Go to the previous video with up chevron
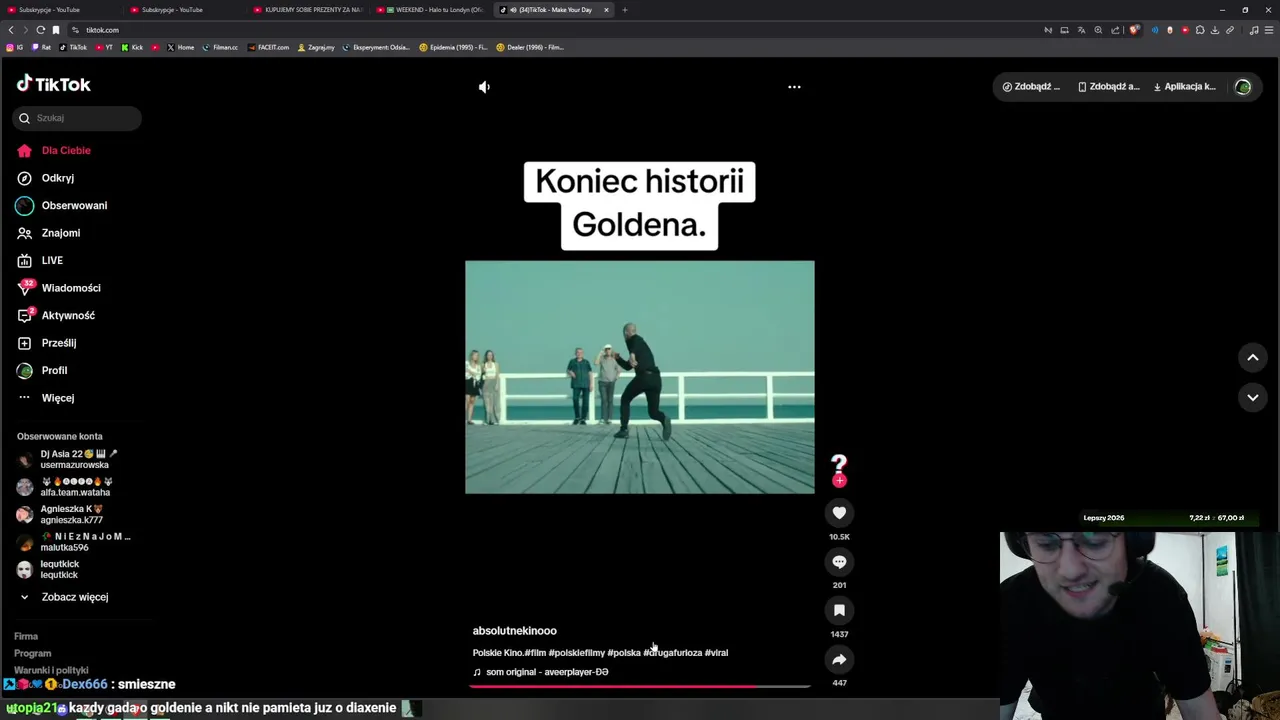Image resolution: width=1280 pixels, height=720 pixels. pos(1252,357)
